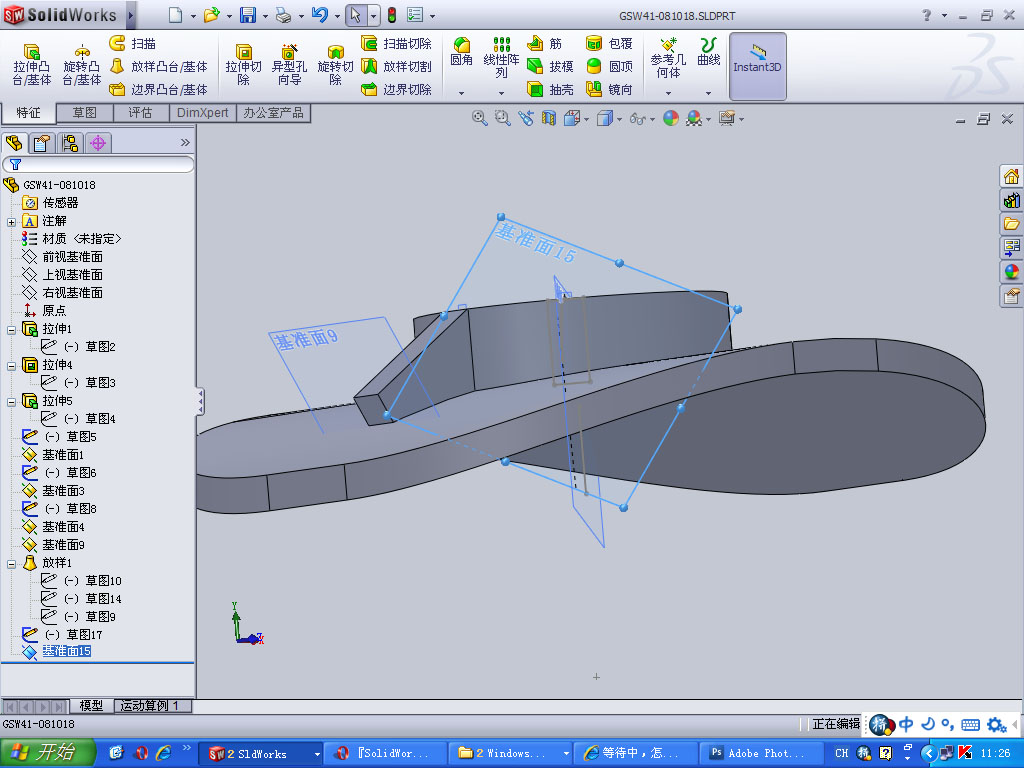
Task: Click the Boundary Cut (边界切除) tool
Action: click(396, 89)
